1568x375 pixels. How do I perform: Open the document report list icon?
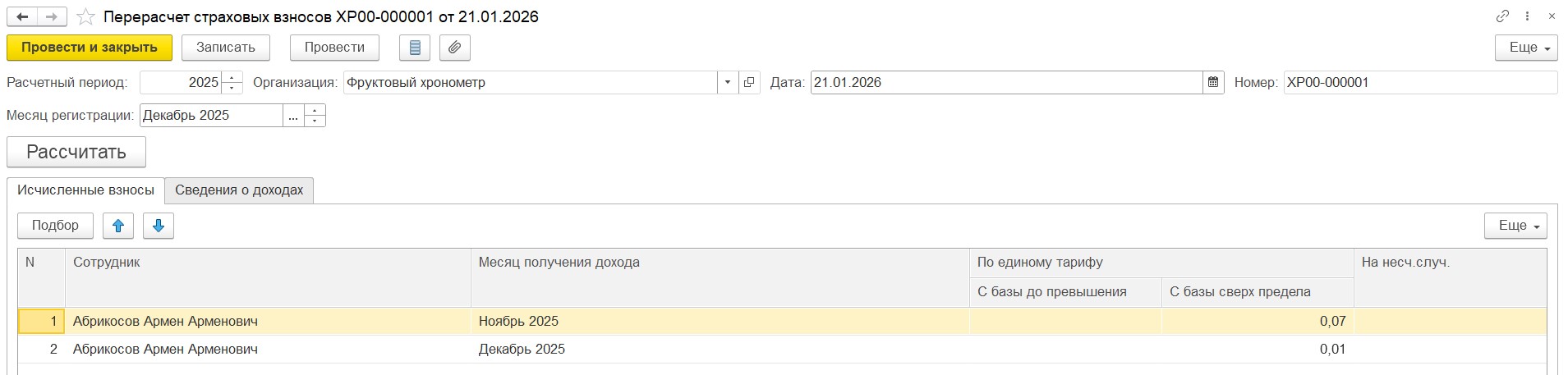[x=415, y=48]
